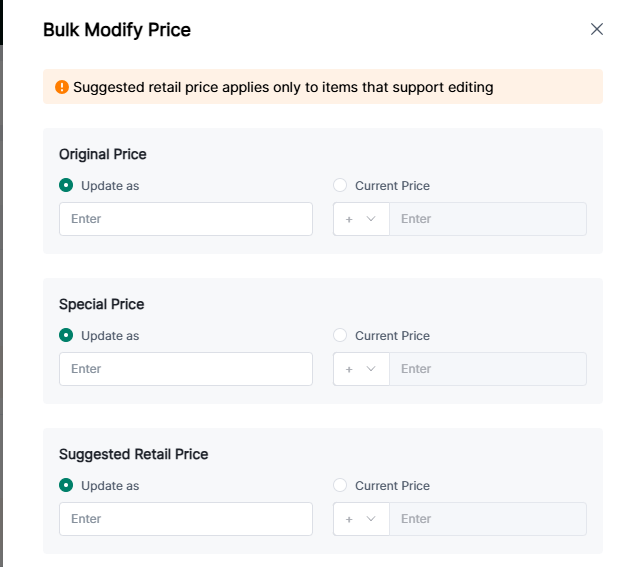Click the orange warning icon in the notice
The image size is (629, 567).
pyautogui.click(x=62, y=87)
